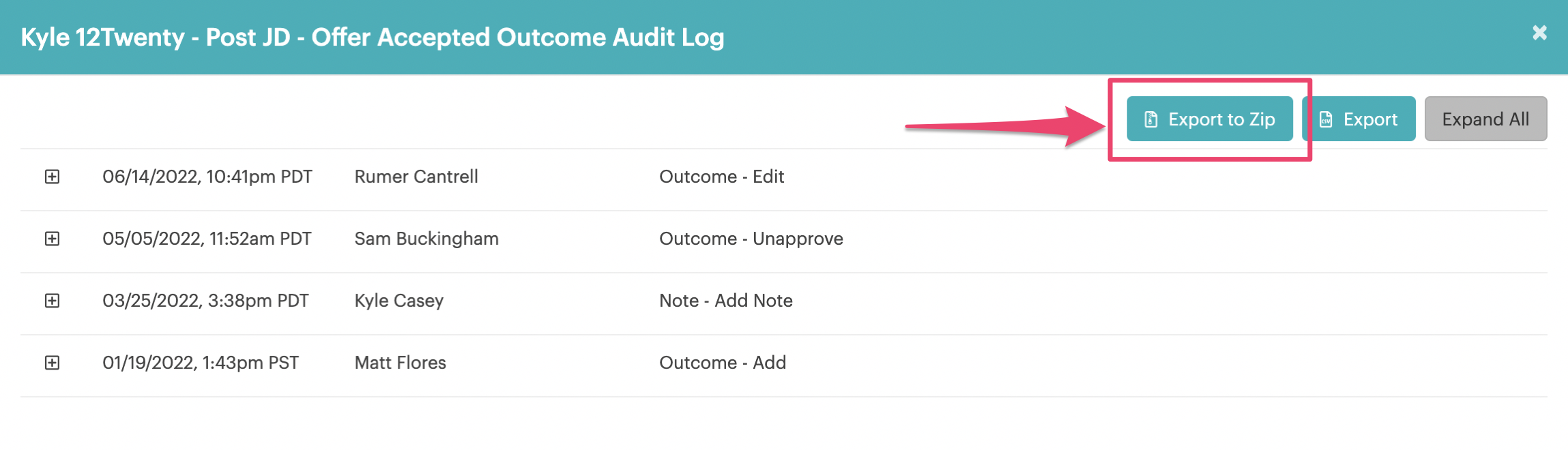The height and width of the screenshot is (450, 1568).
Task: Click the Export to Zip button label
Action: click(x=1221, y=119)
